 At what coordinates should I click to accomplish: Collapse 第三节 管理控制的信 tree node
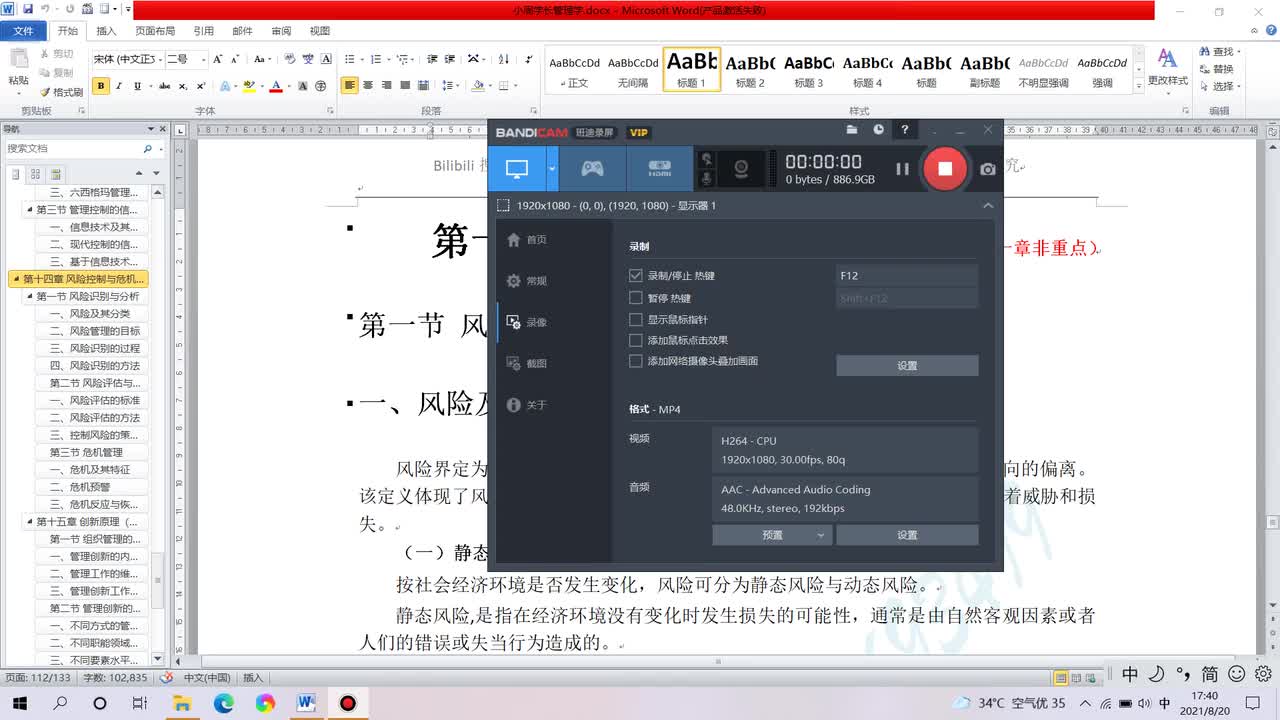coord(30,210)
